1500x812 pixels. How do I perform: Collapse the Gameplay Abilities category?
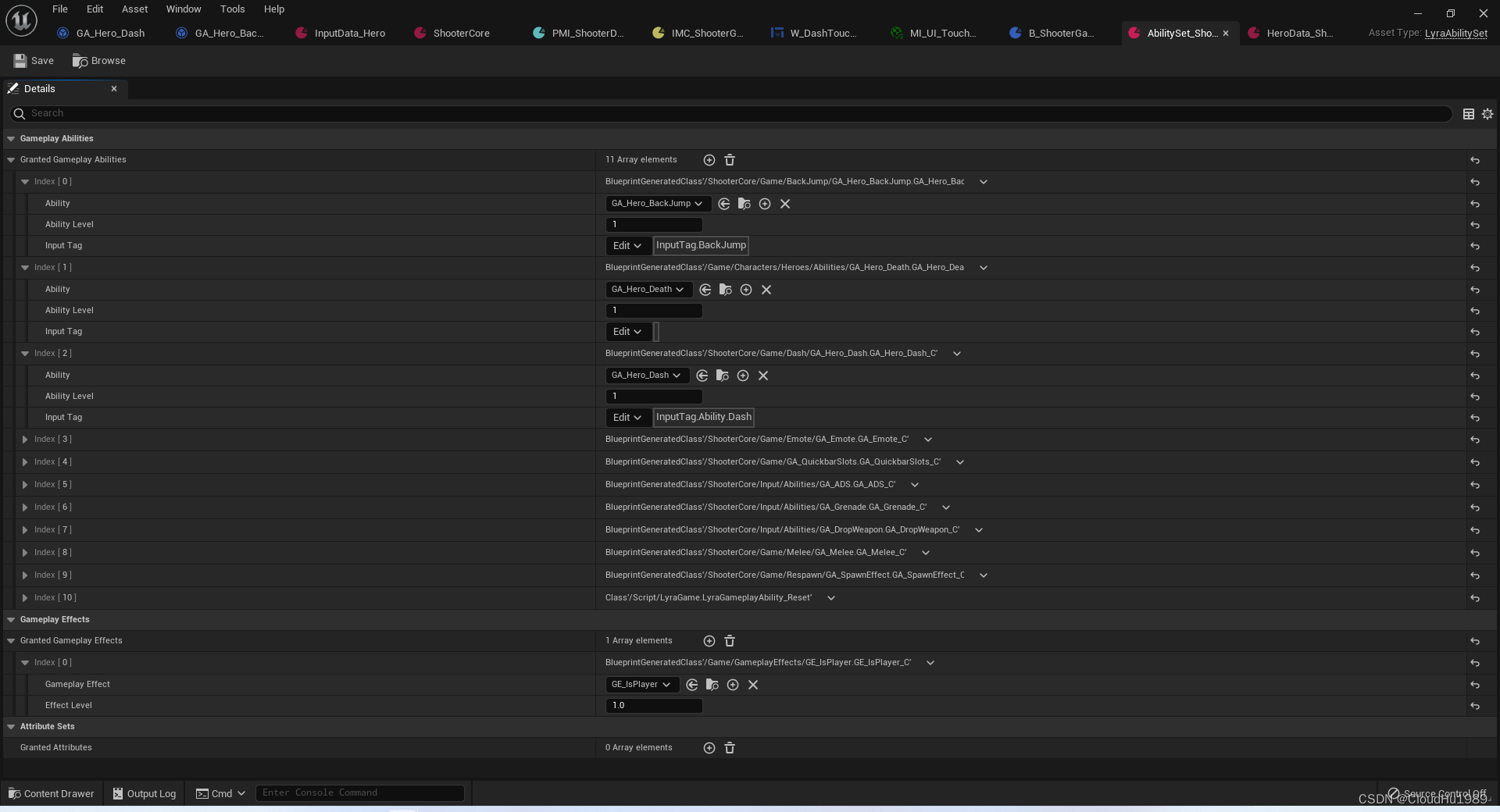click(11, 139)
